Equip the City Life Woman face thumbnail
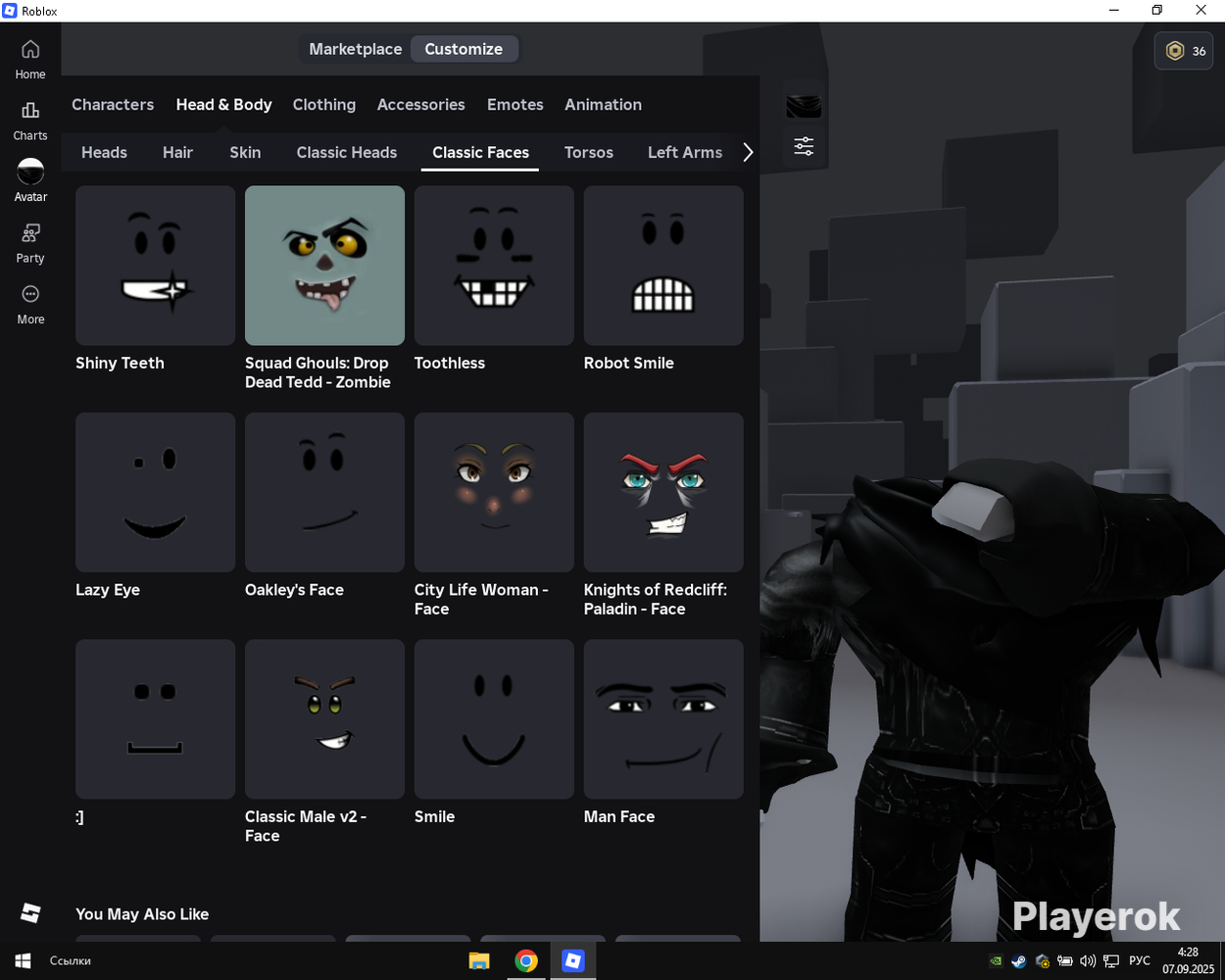This screenshot has height=980, width=1225. [494, 492]
